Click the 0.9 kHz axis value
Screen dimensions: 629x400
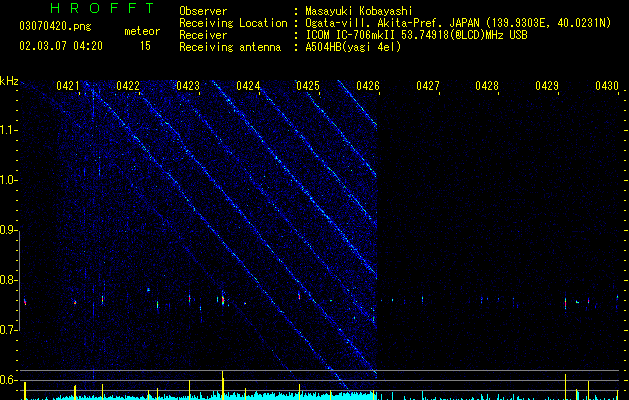(8, 230)
